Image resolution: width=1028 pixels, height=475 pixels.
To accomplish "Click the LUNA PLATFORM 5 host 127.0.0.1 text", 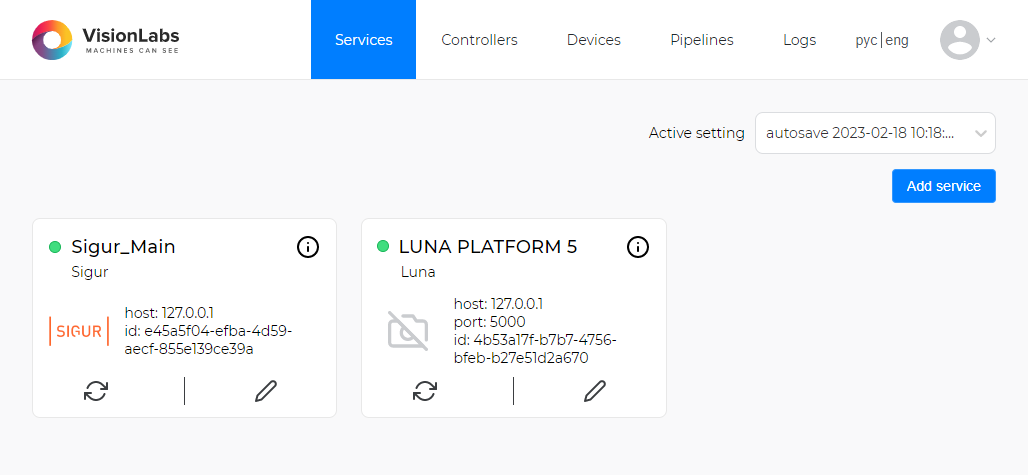I will (x=498, y=304).
